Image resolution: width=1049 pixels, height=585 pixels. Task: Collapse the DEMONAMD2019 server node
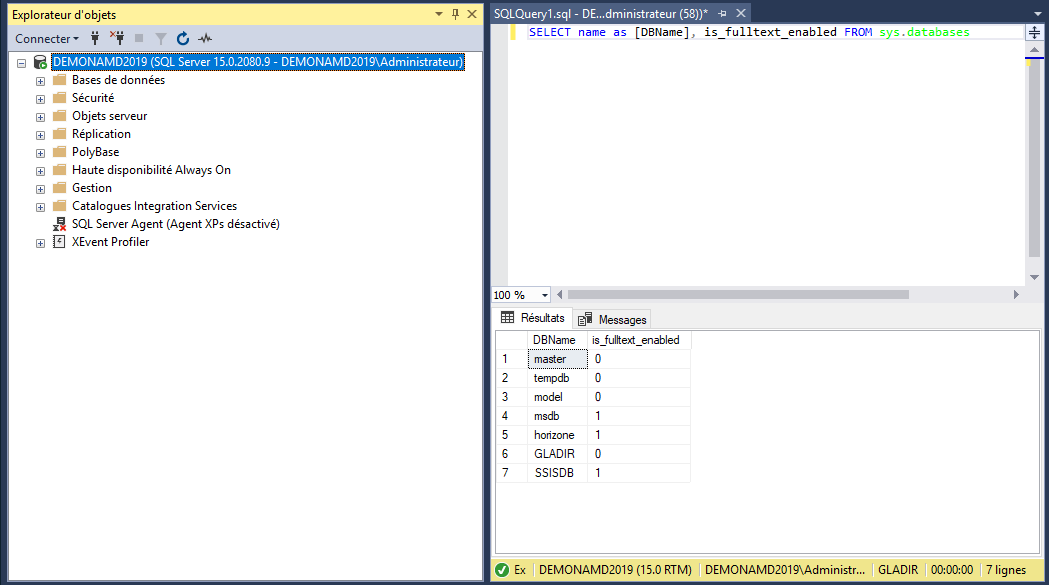click(21, 63)
